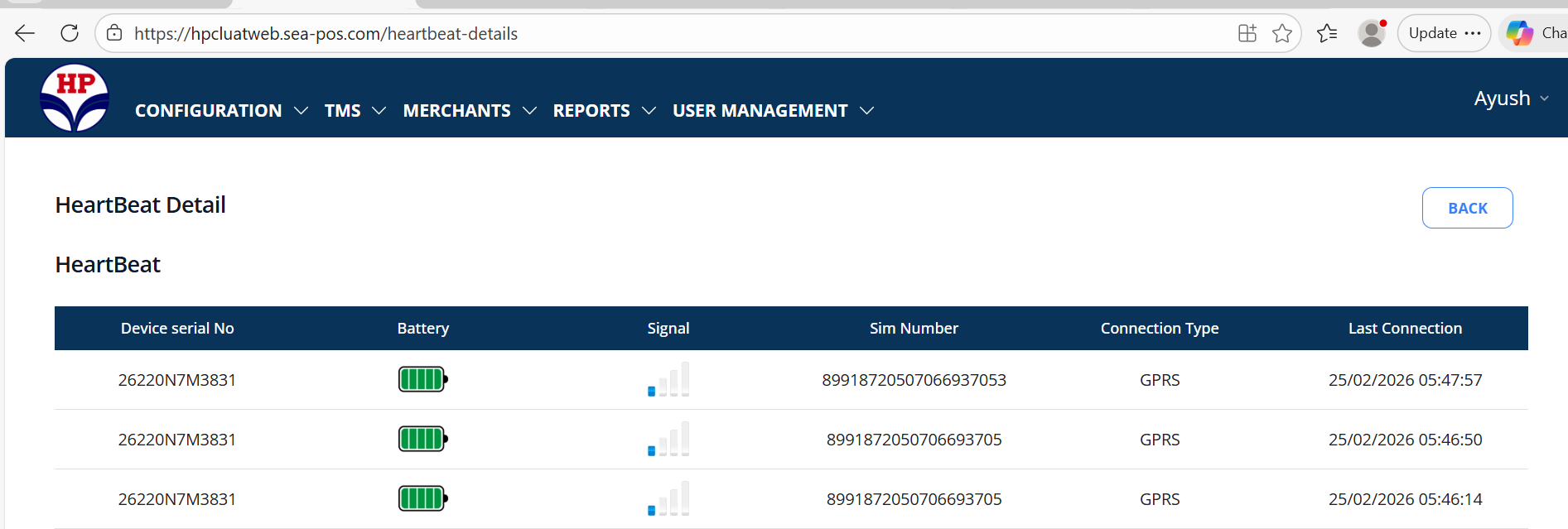
Task: Click the URL address bar field
Action: pos(663,33)
